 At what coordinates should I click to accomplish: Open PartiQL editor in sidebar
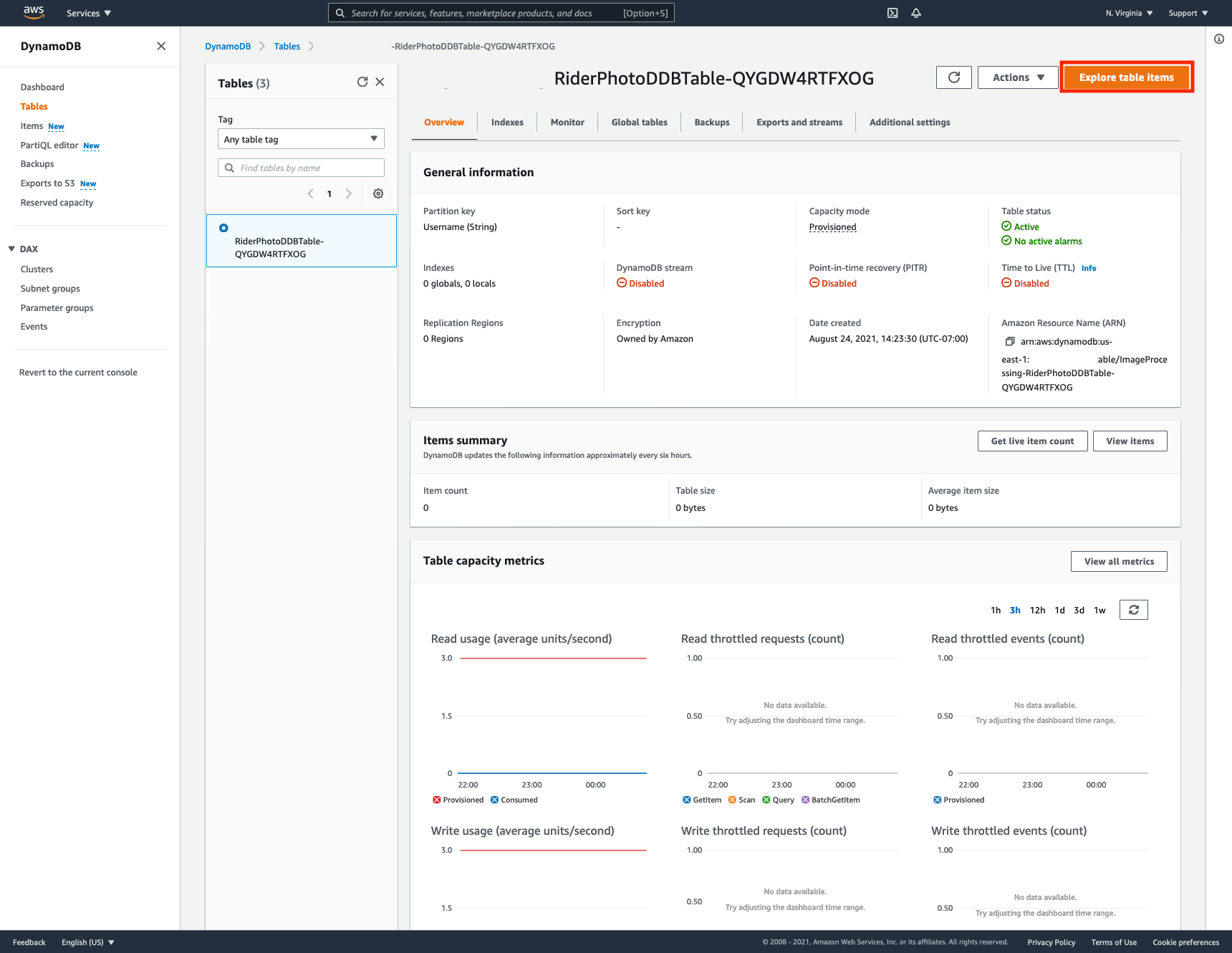tap(49, 145)
